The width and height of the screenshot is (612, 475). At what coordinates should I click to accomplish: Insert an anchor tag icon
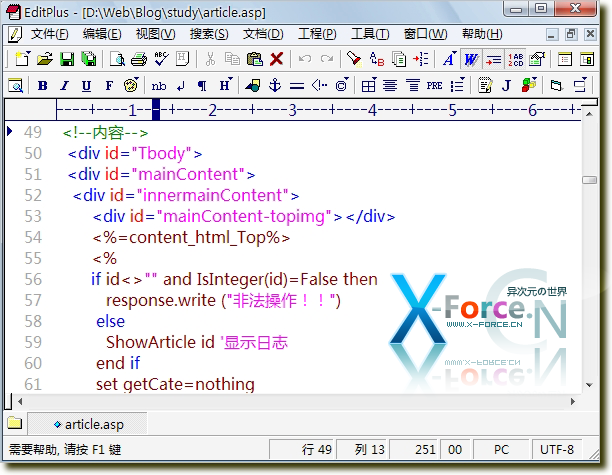click(275, 85)
